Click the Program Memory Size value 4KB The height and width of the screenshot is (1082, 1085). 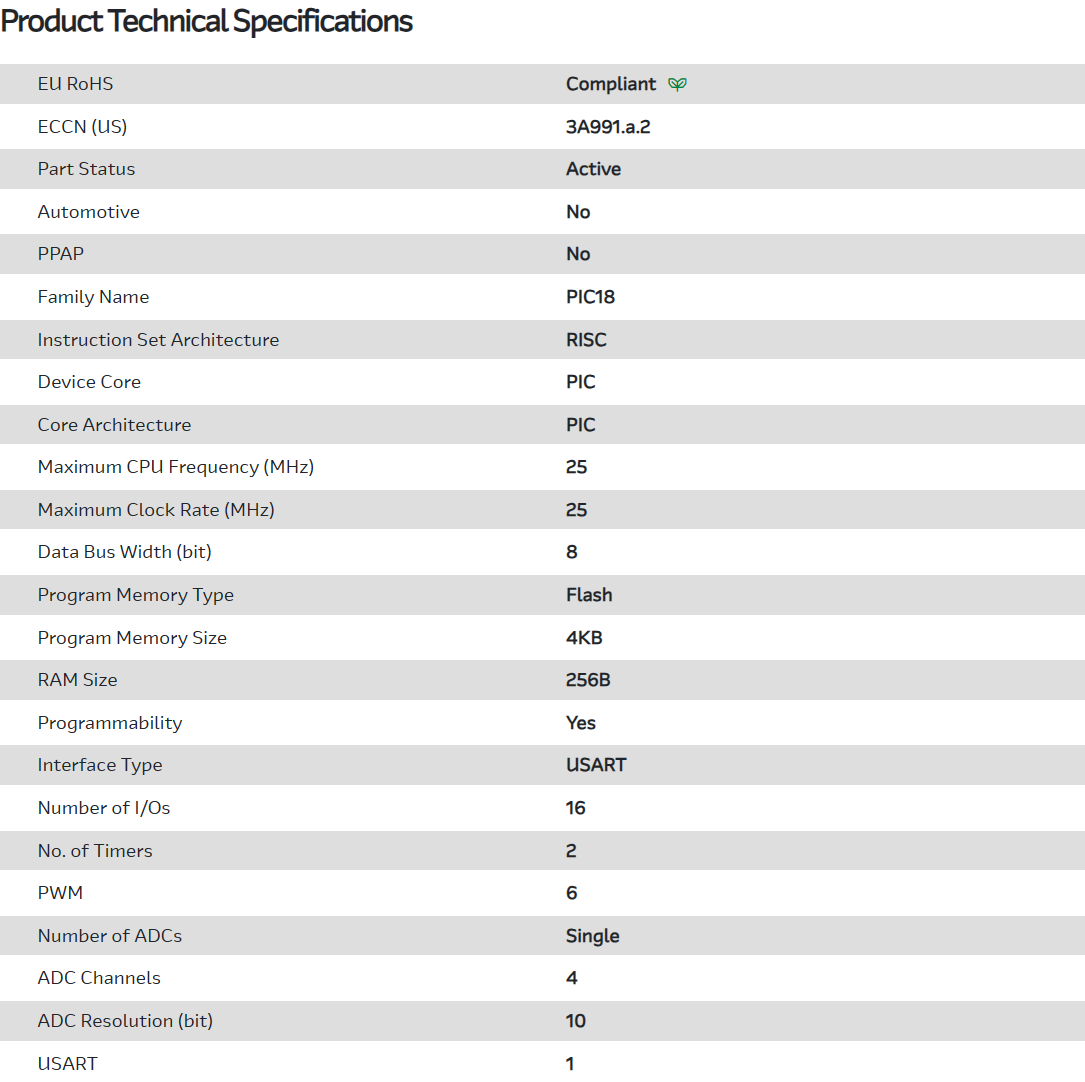584,638
